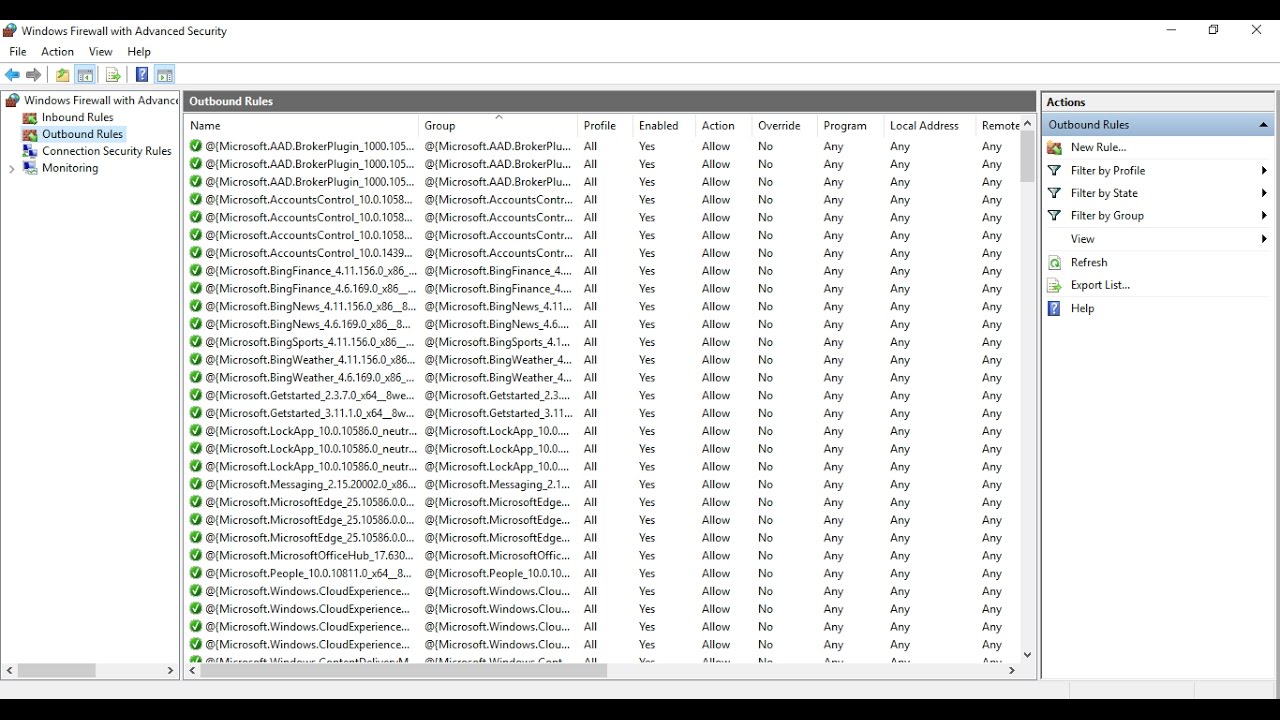Sort by the Profile column header
This screenshot has height=720, width=1280.
605,126
